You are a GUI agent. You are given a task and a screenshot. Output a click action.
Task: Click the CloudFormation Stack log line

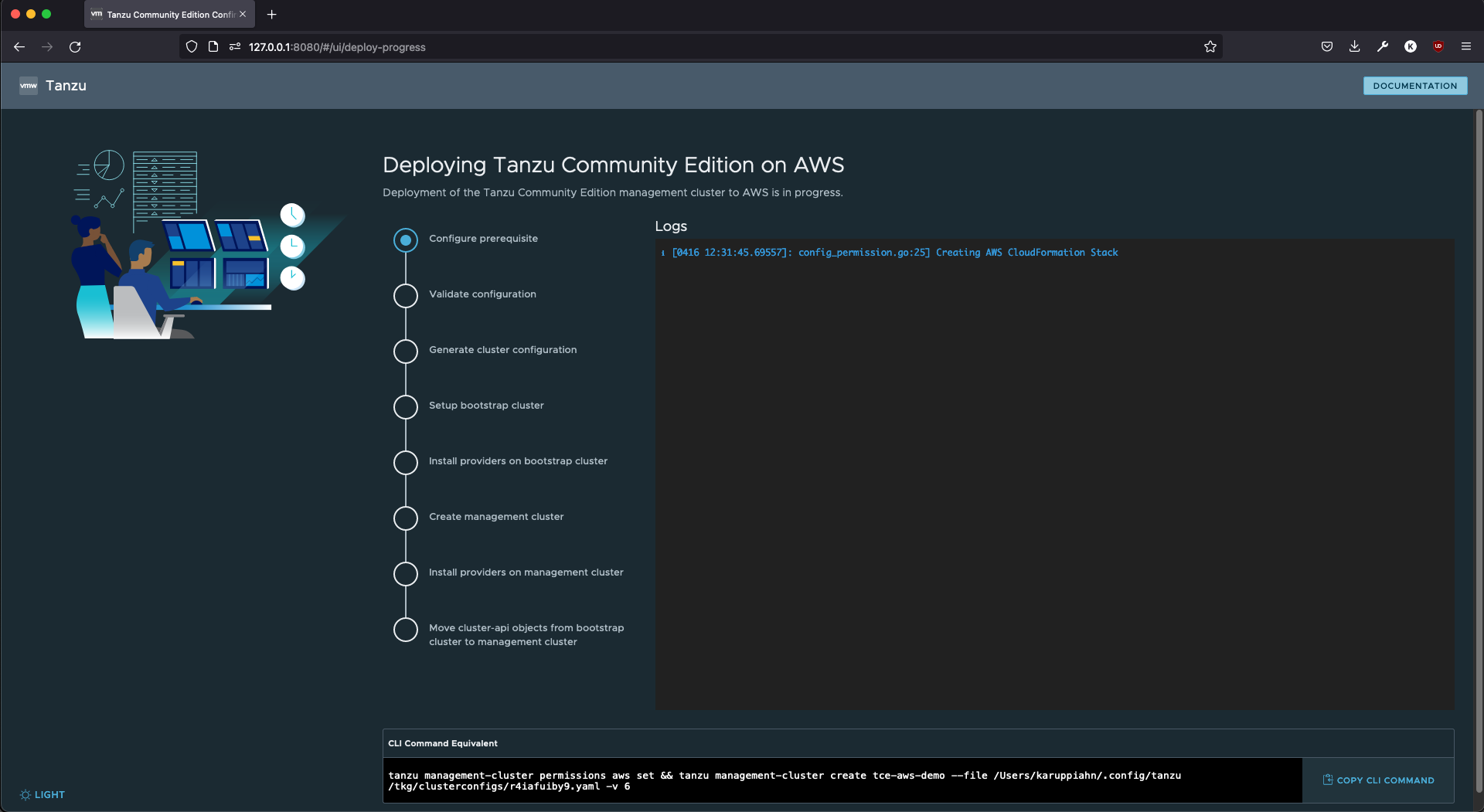point(894,253)
